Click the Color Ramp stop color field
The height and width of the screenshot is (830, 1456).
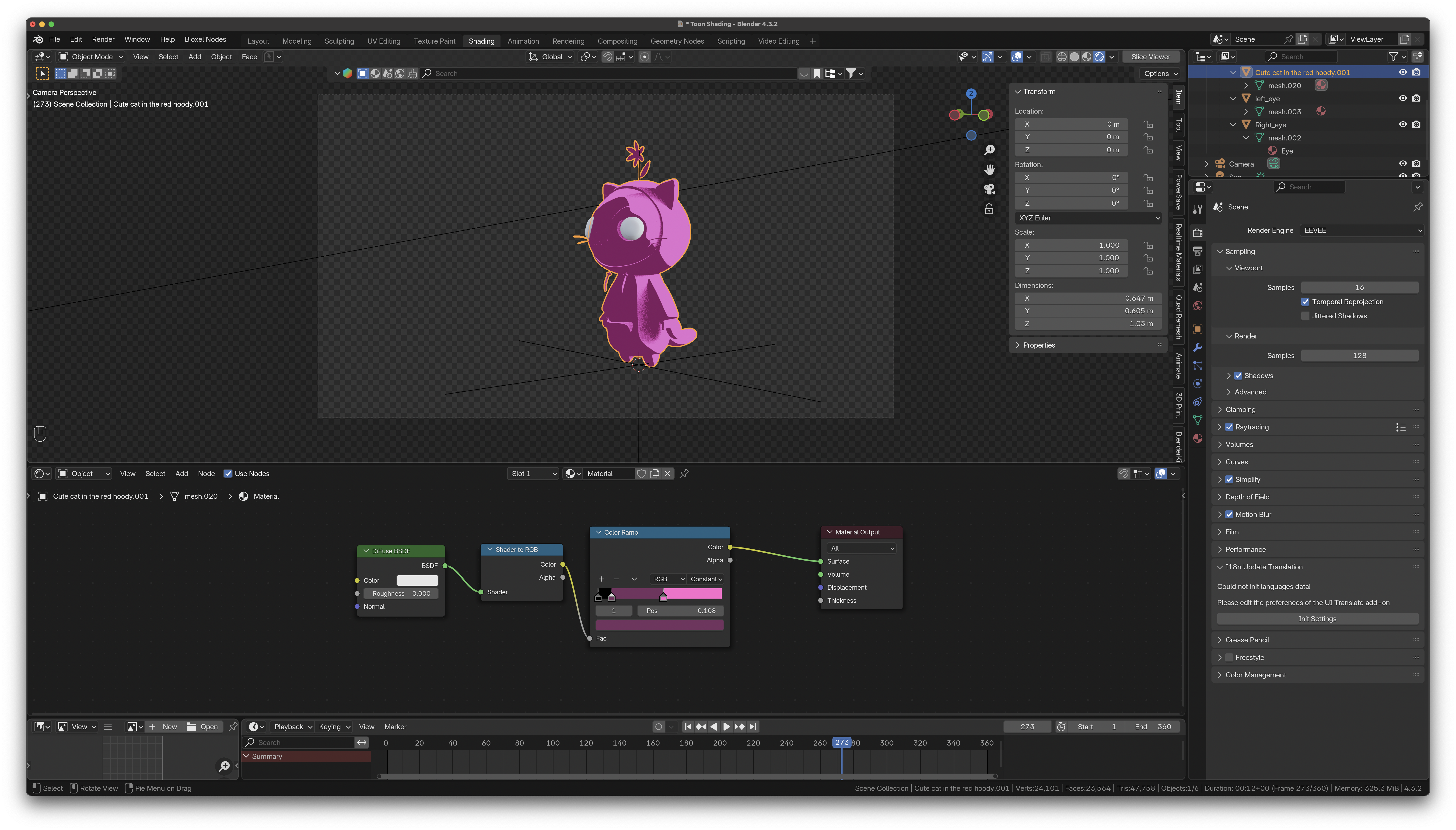(660, 625)
